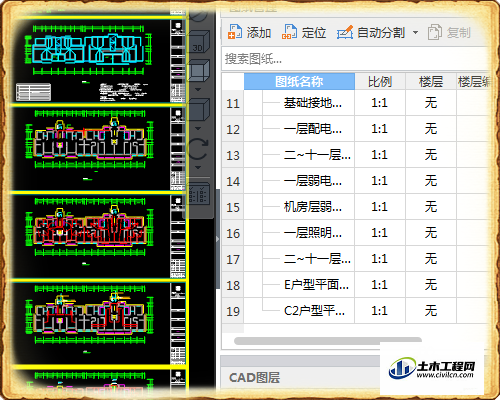The image size is (500, 400).
Task: Select drawing row 一层配电...
Action: click(x=313, y=129)
